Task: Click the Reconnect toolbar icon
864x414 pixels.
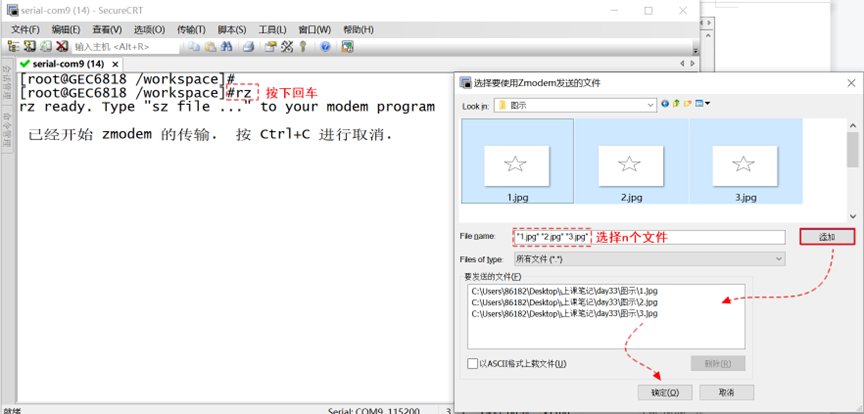Action: pos(45,46)
